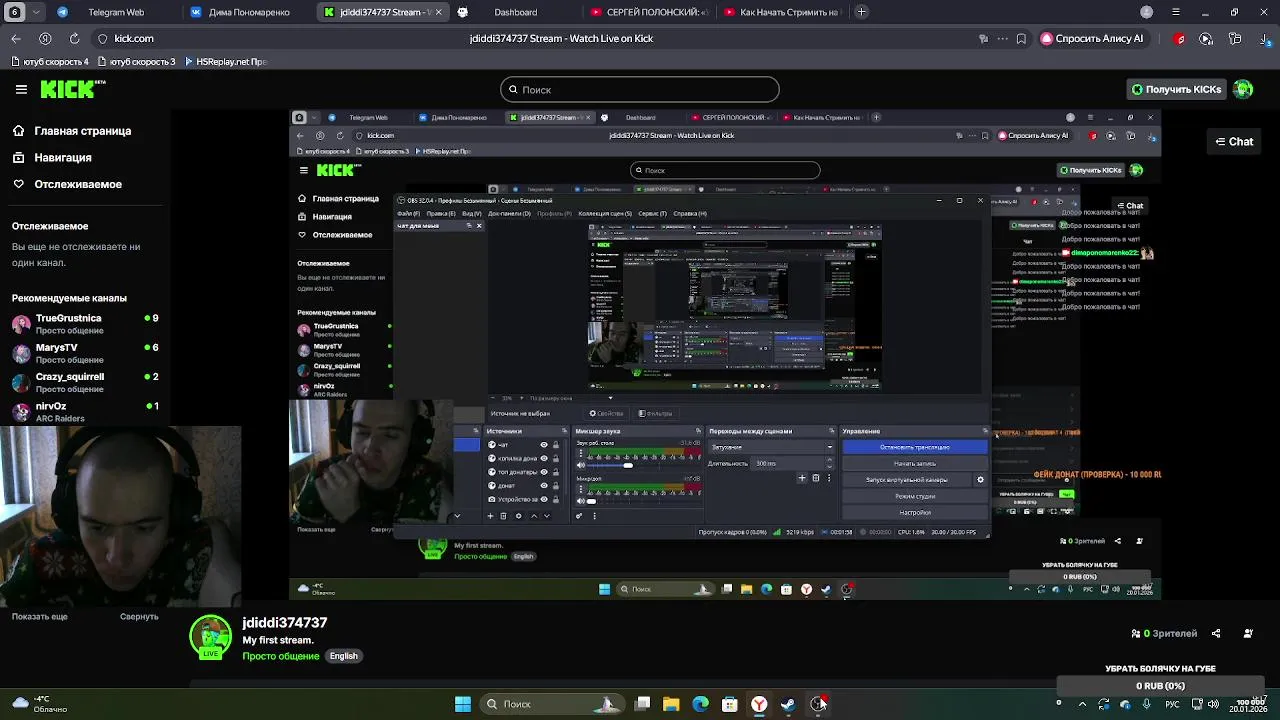Open the Kick hamburger menu
Viewport: 1280px width, 720px height.
[21, 89]
